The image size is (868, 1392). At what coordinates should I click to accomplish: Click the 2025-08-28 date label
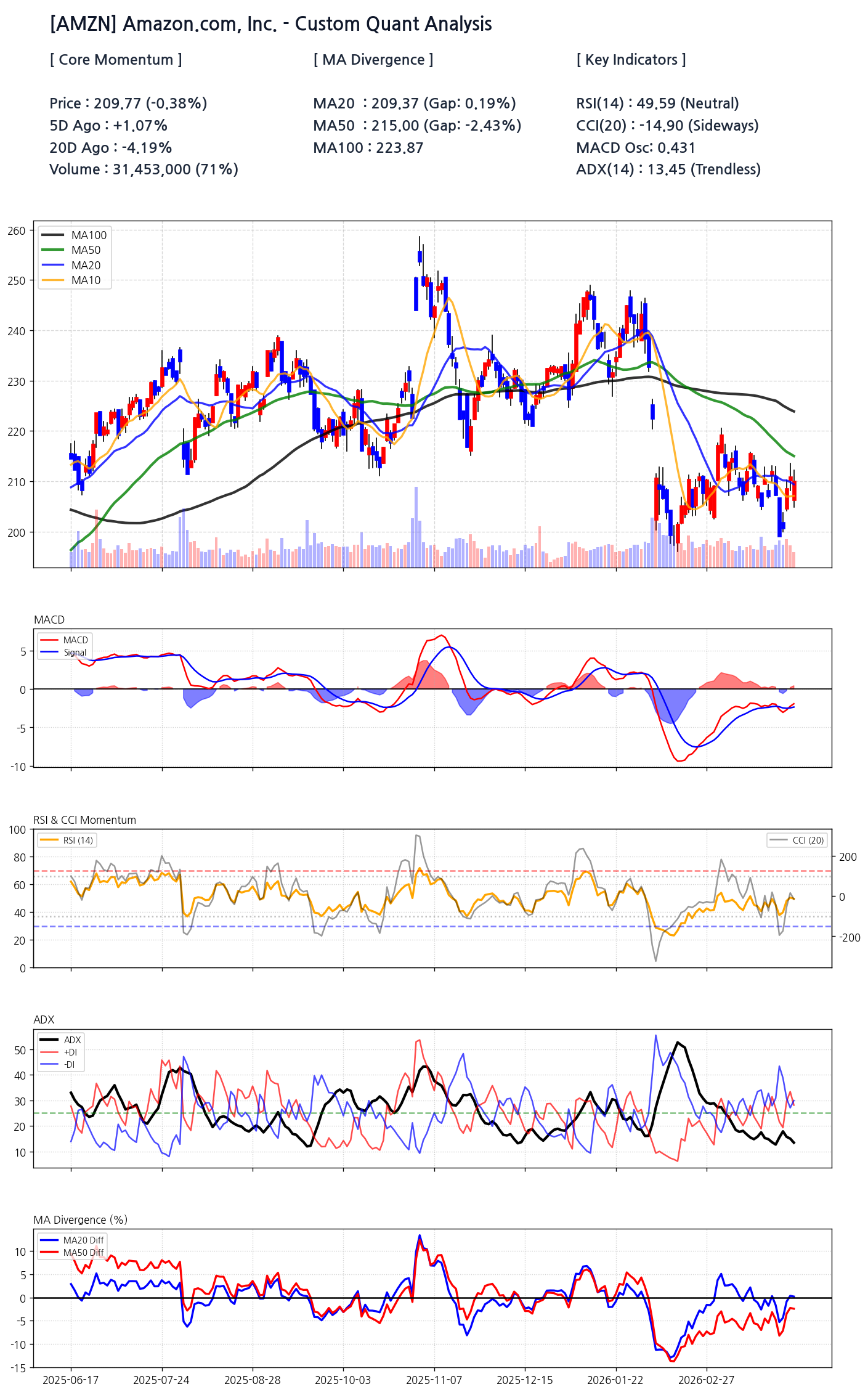pos(253,1380)
